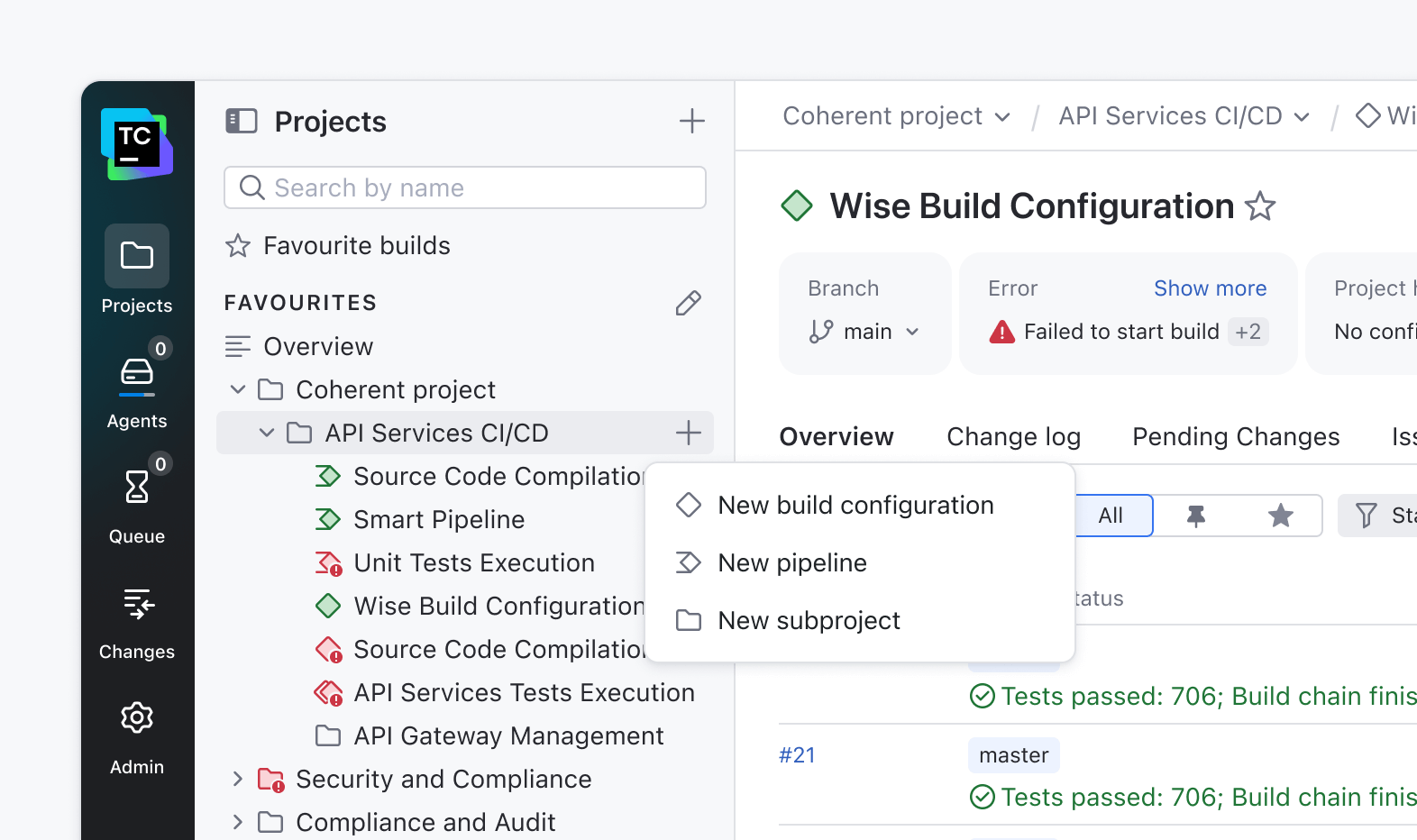Select New pipeline menu entry
Screen dimensions: 1417x840
click(791, 562)
